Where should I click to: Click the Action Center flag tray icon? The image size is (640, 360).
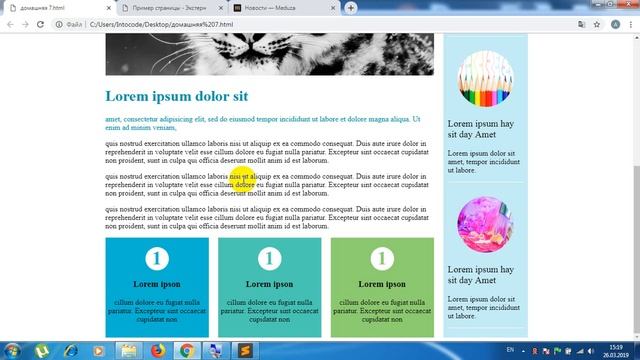pyautogui.click(x=558, y=351)
